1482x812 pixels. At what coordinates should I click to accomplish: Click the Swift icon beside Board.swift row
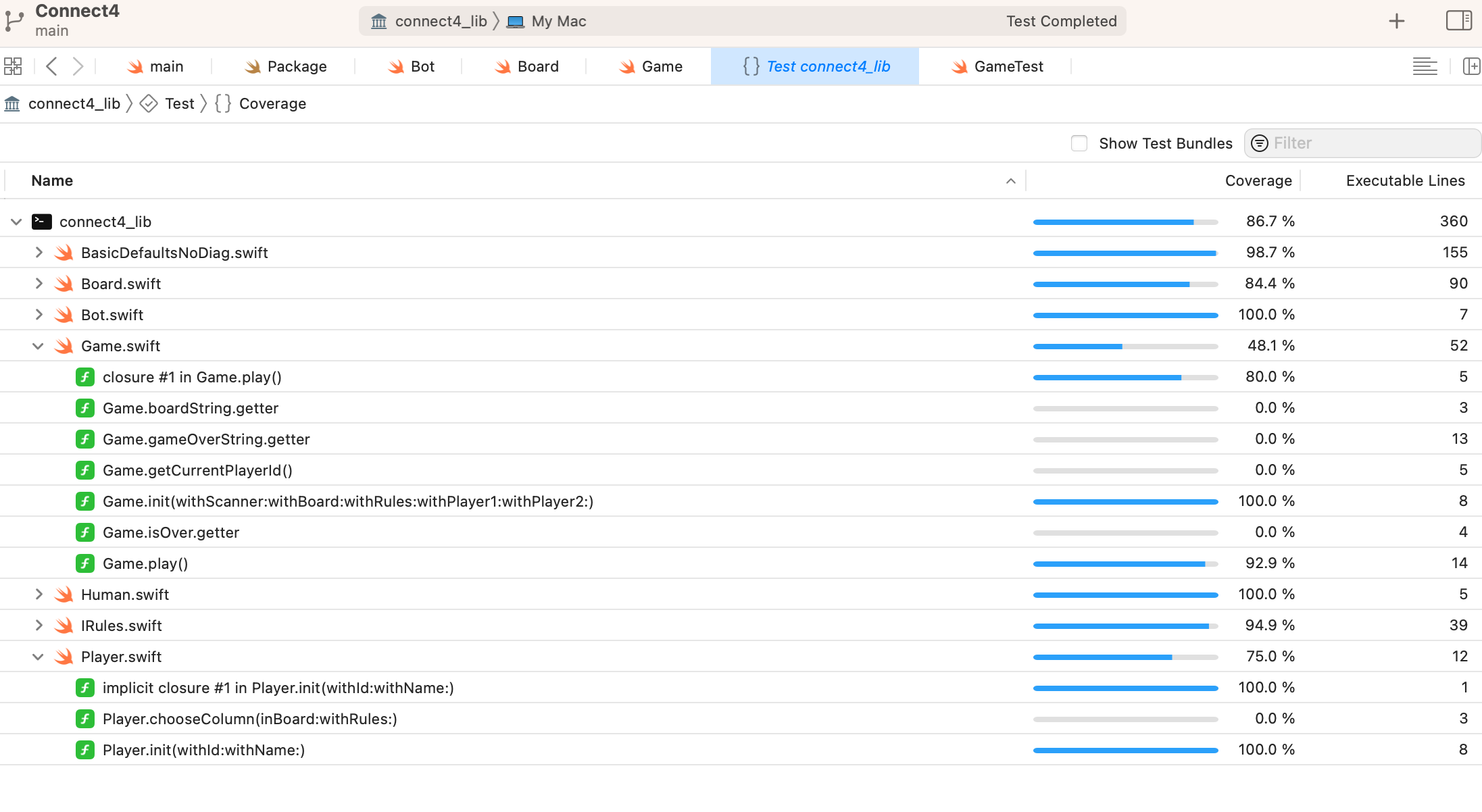[x=64, y=284]
